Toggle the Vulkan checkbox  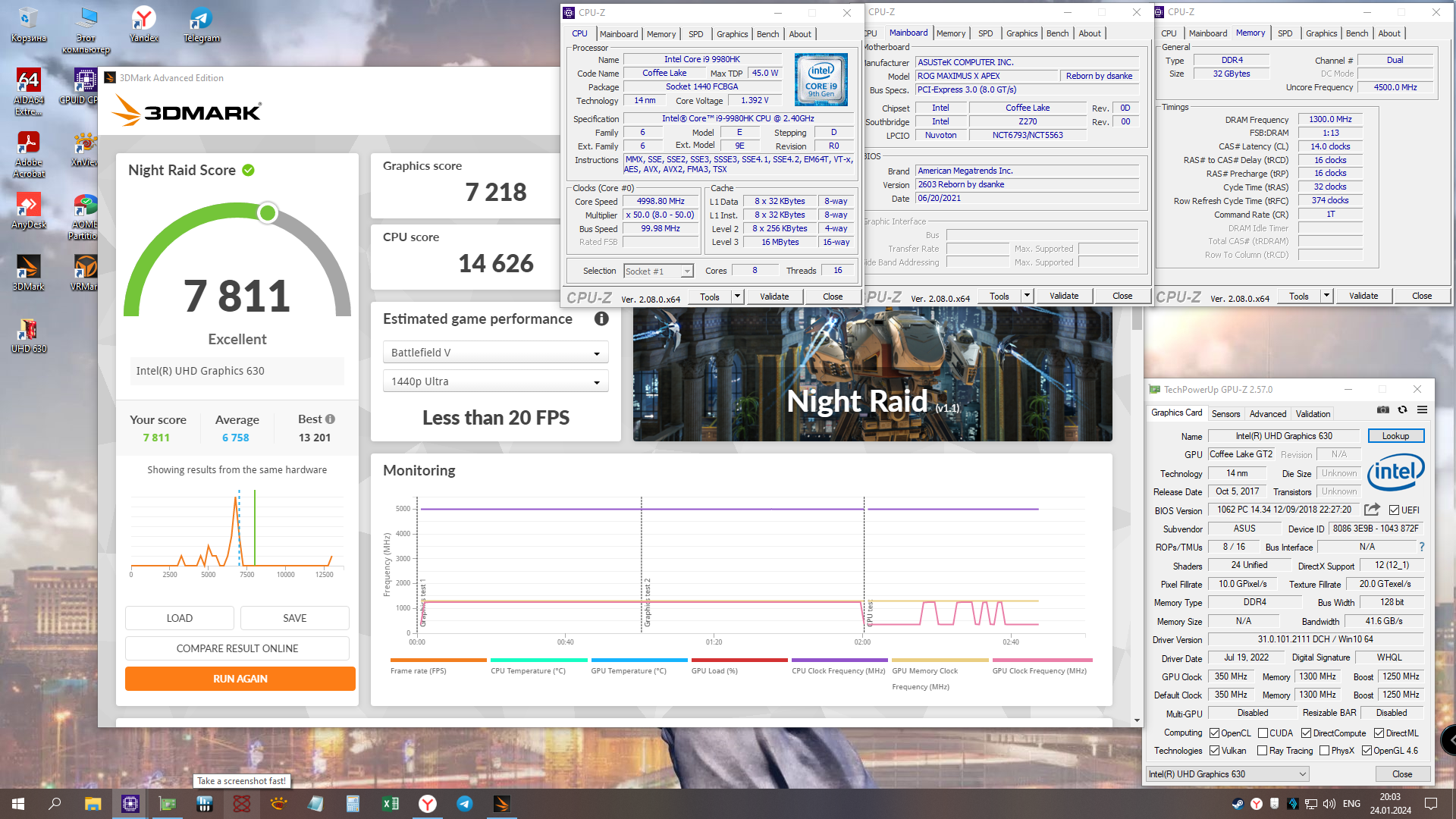pyautogui.click(x=1215, y=751)
